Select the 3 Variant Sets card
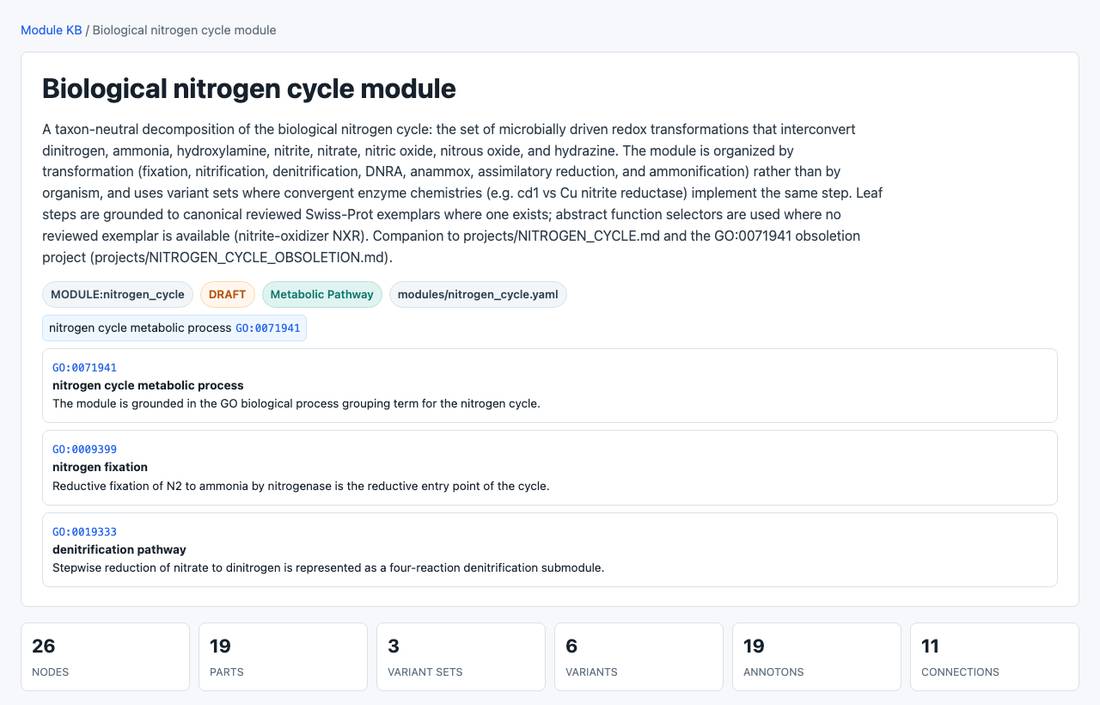This screenshot has height=705, width=1100. click(461, 657)
